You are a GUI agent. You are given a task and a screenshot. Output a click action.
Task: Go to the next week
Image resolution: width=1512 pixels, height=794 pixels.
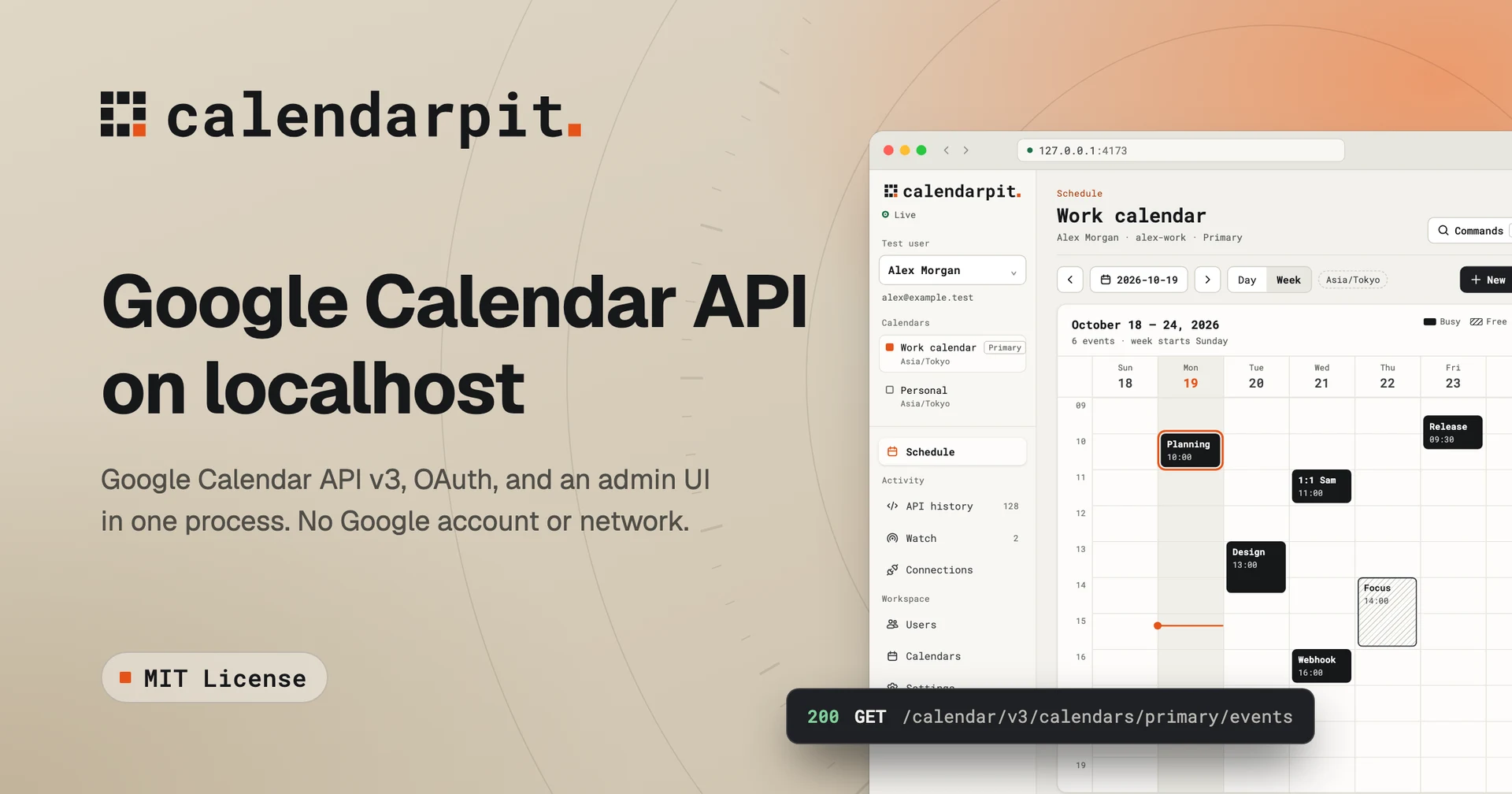1207,280
